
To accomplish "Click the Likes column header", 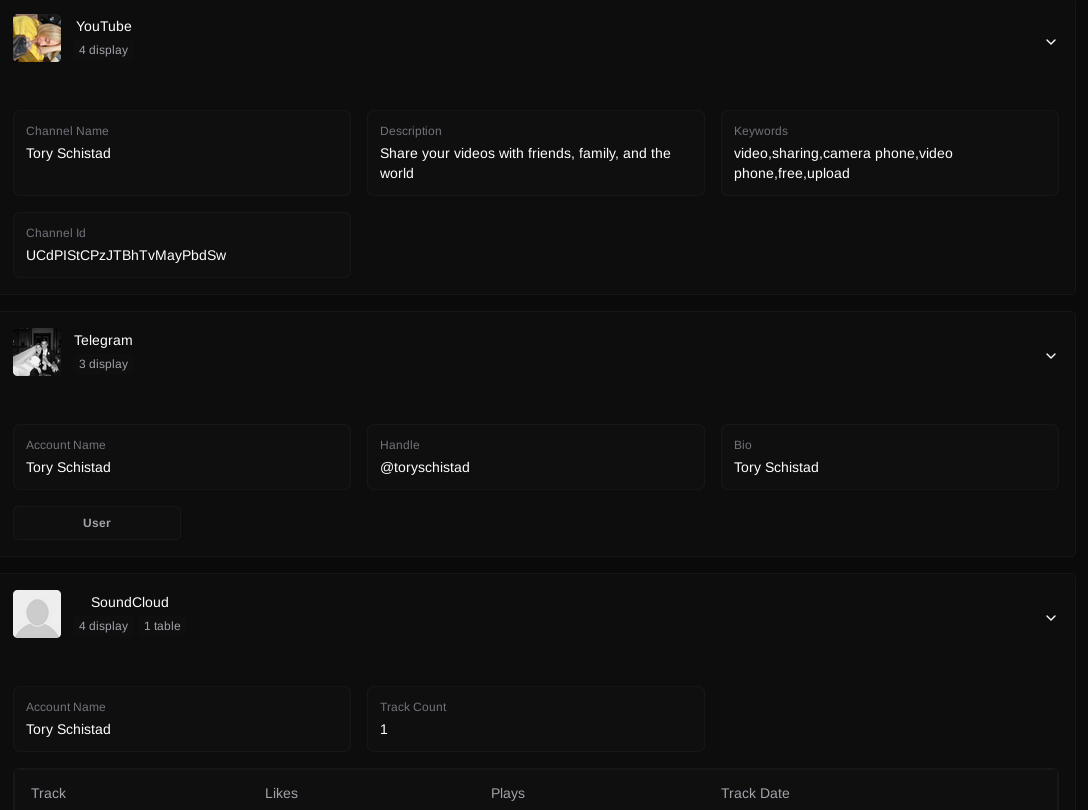I will [x=281, y=793].
